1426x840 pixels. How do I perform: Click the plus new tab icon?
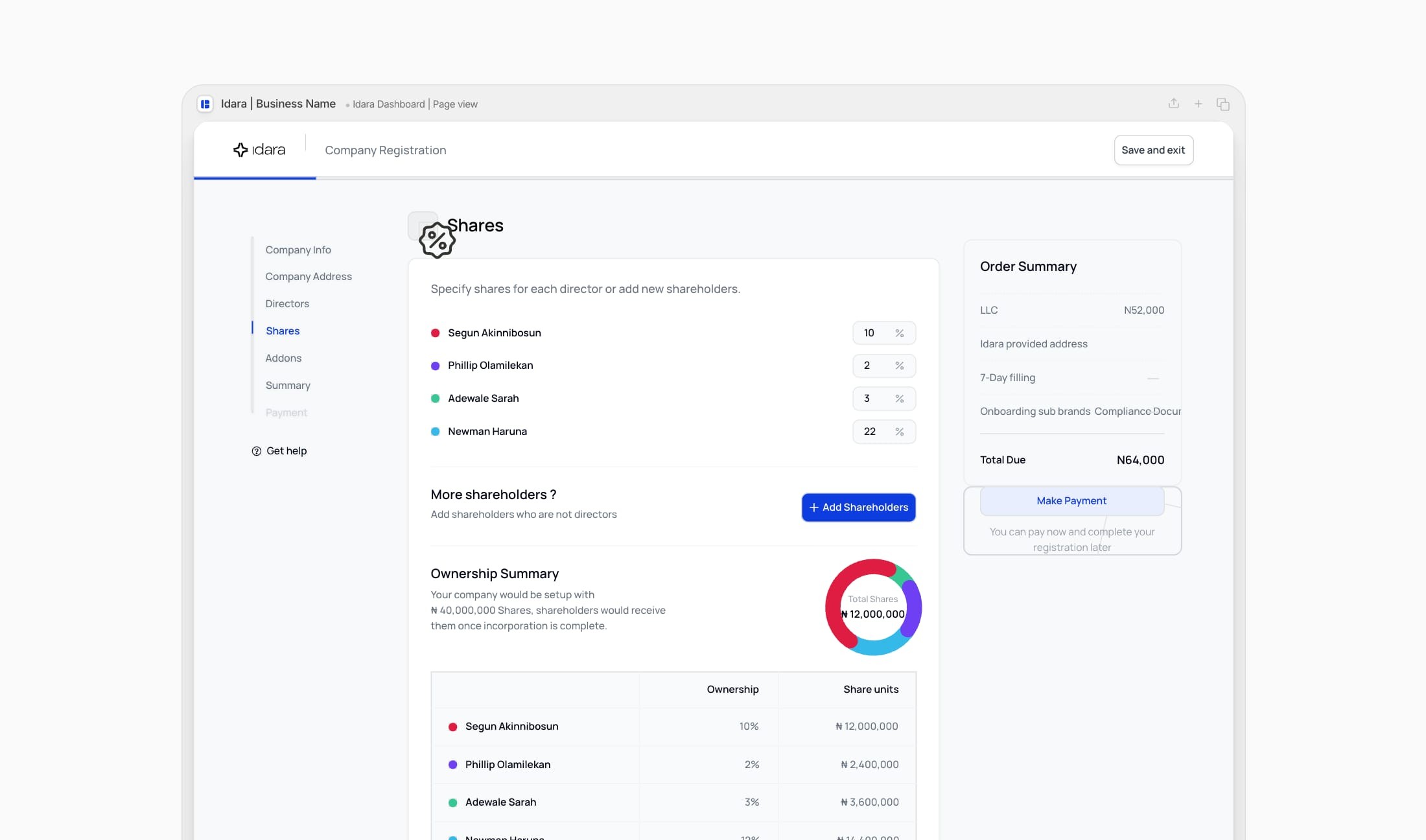point(1198,104)
